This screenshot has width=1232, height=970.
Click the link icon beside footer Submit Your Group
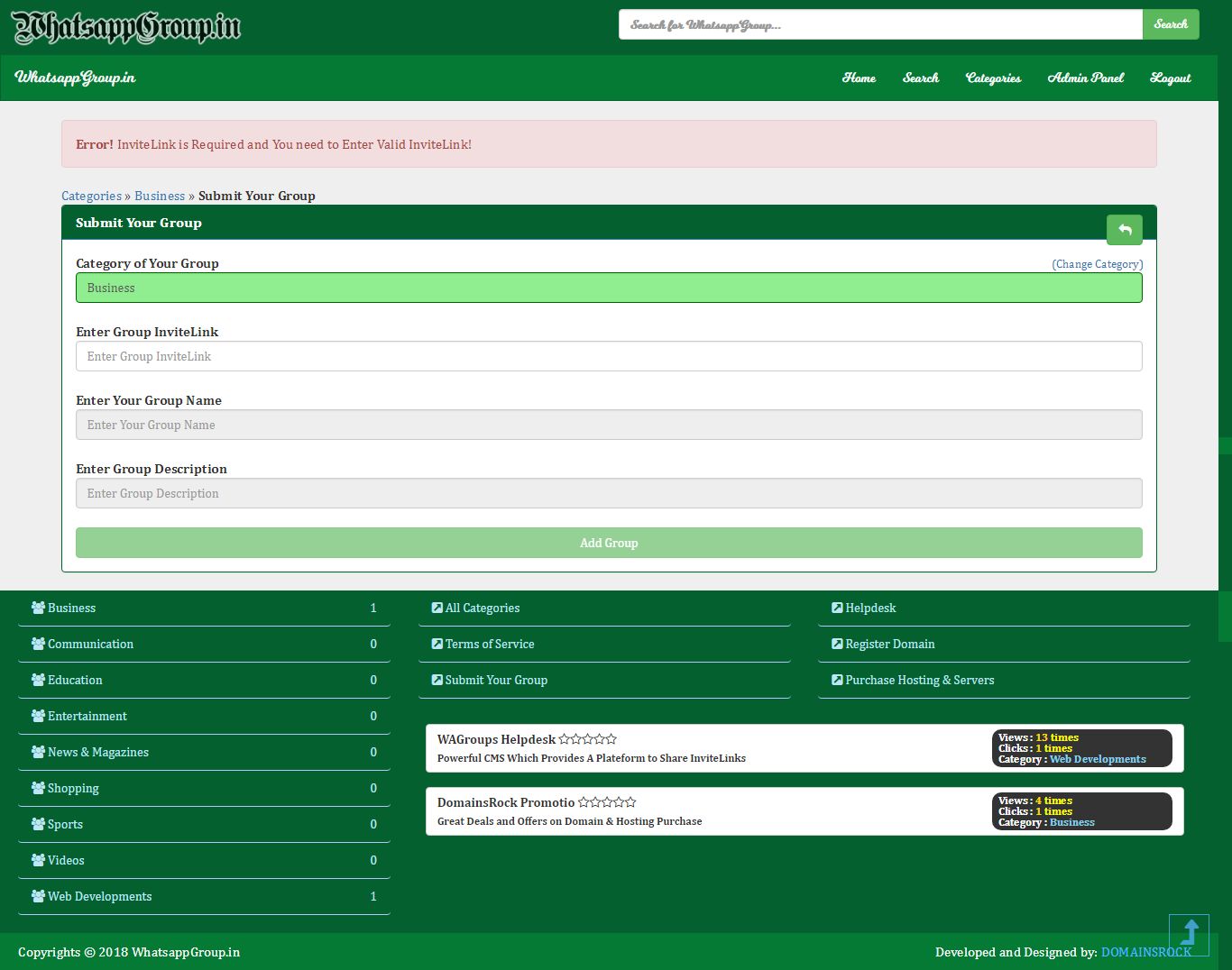coord(437,680)
